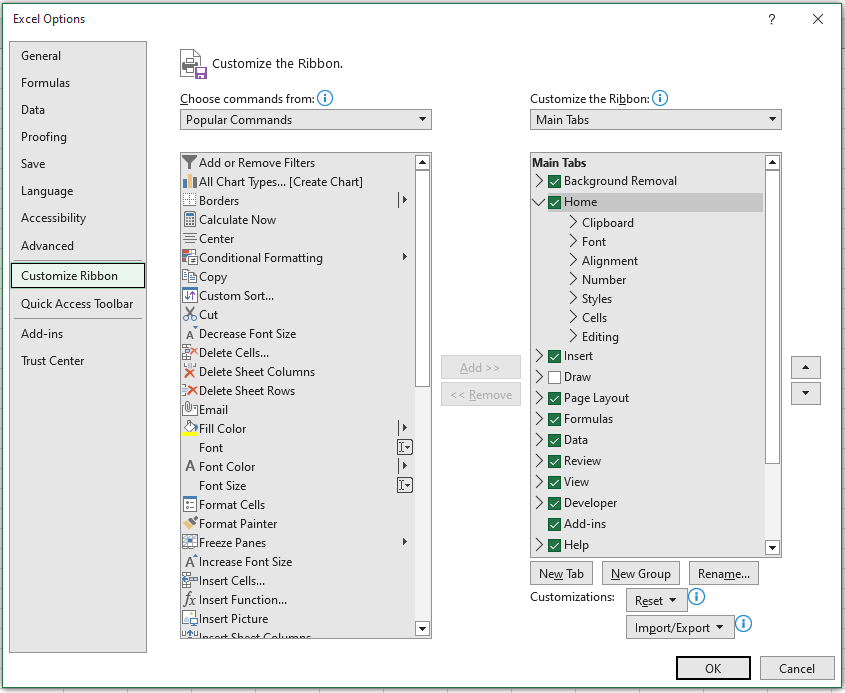Click the Format Painter brush icon
Image resolution: width=845 pixels, height=693 pixels.
tap(190, 523)
